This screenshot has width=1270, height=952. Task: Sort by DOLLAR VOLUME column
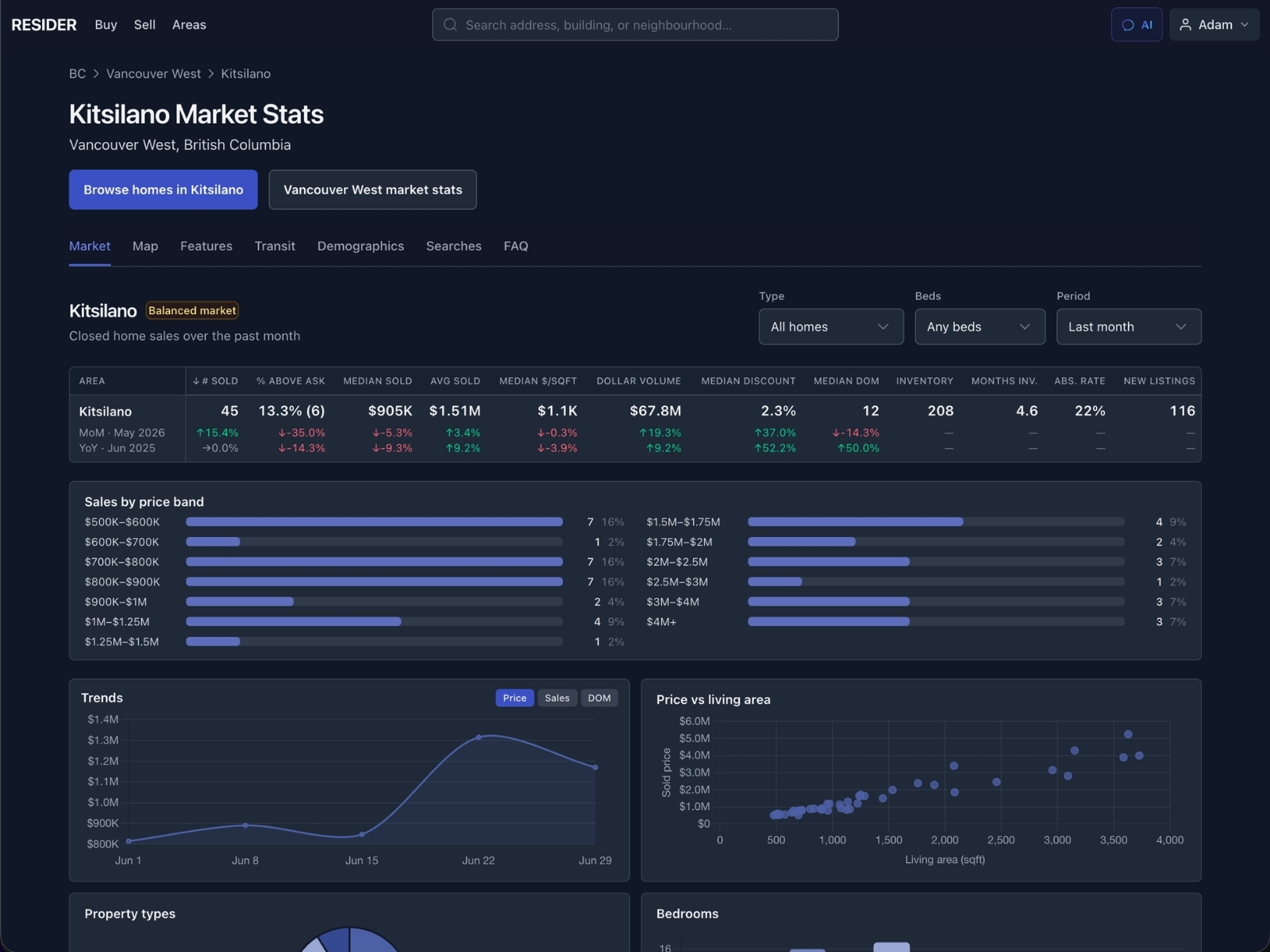click(639, 381)
